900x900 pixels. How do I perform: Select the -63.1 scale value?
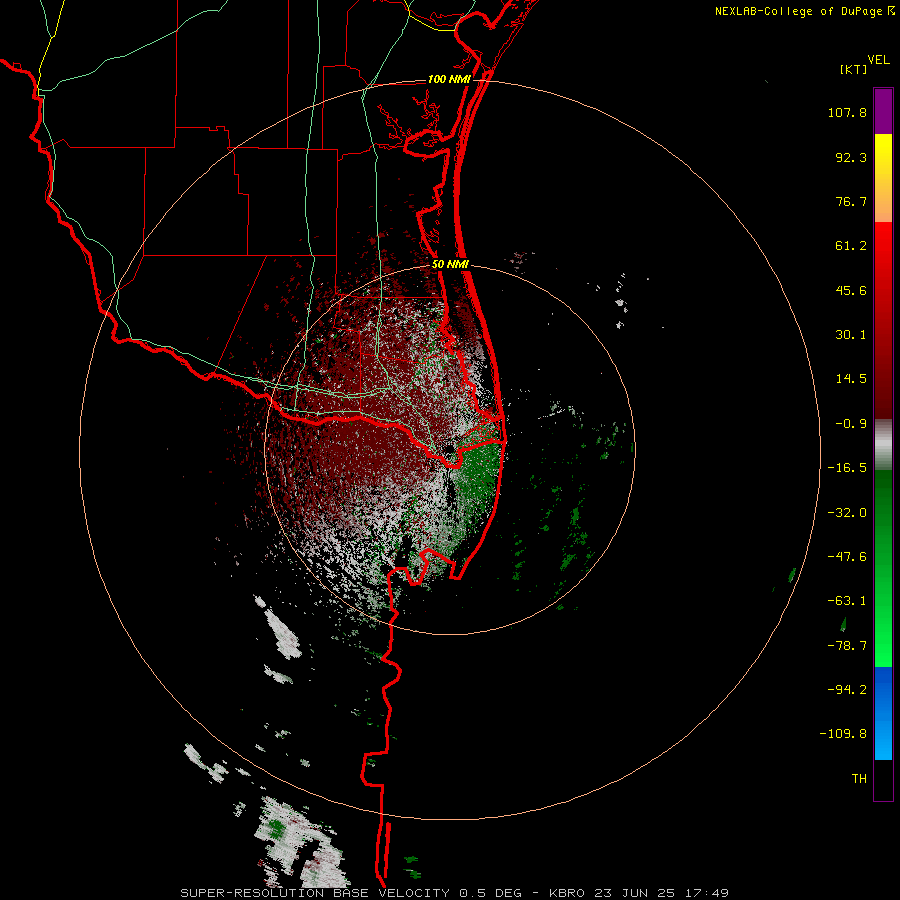847,601
